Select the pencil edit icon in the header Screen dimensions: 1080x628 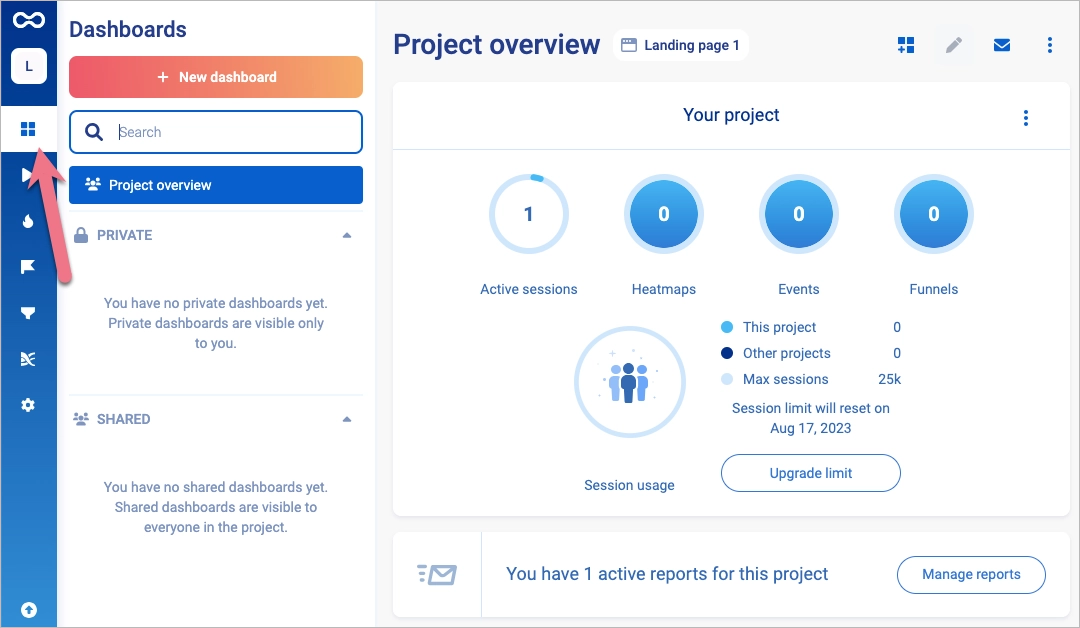[954, 45]
